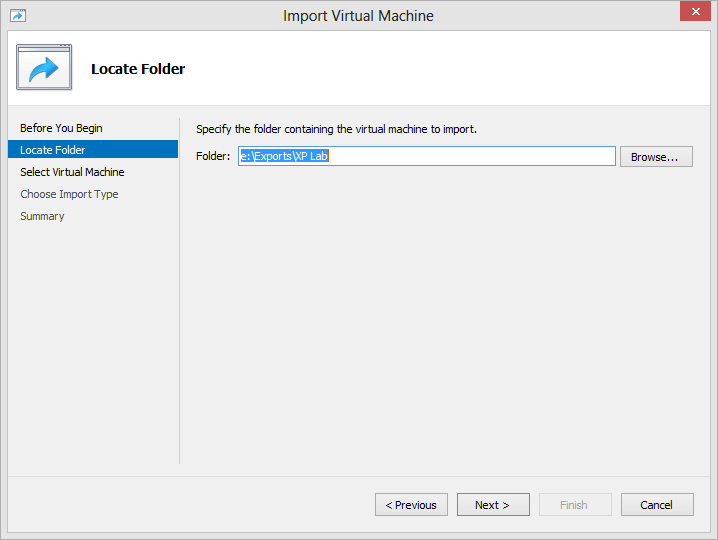Click the 'Folder:' field label
The width and height of the screenshot is (718, 540).
(x=213, y=156)
